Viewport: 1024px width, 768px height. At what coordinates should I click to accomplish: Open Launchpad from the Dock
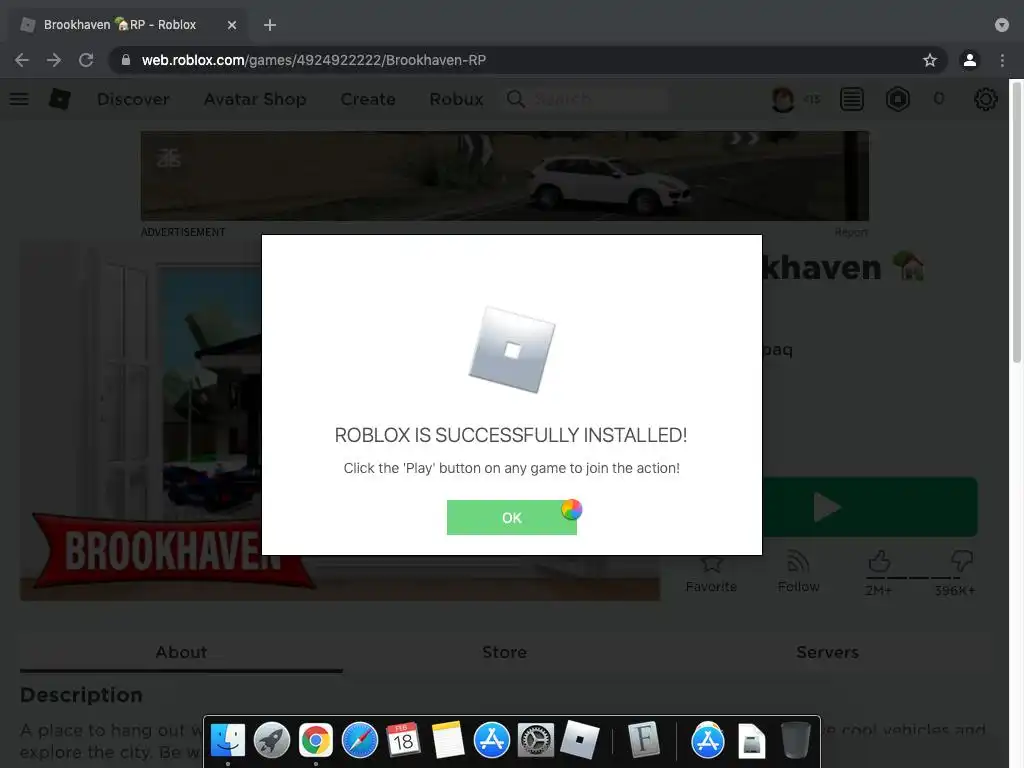click(272, 741)
